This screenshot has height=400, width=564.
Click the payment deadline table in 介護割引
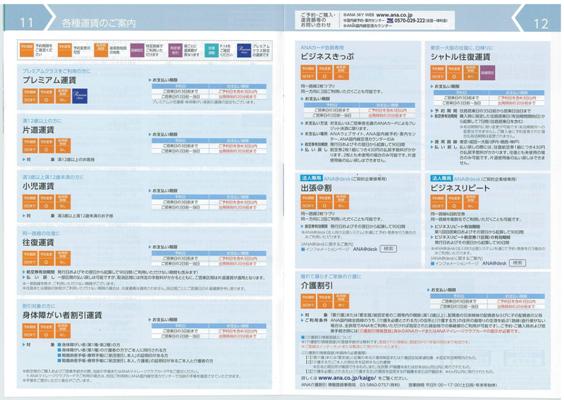click(x=487, y=301)
